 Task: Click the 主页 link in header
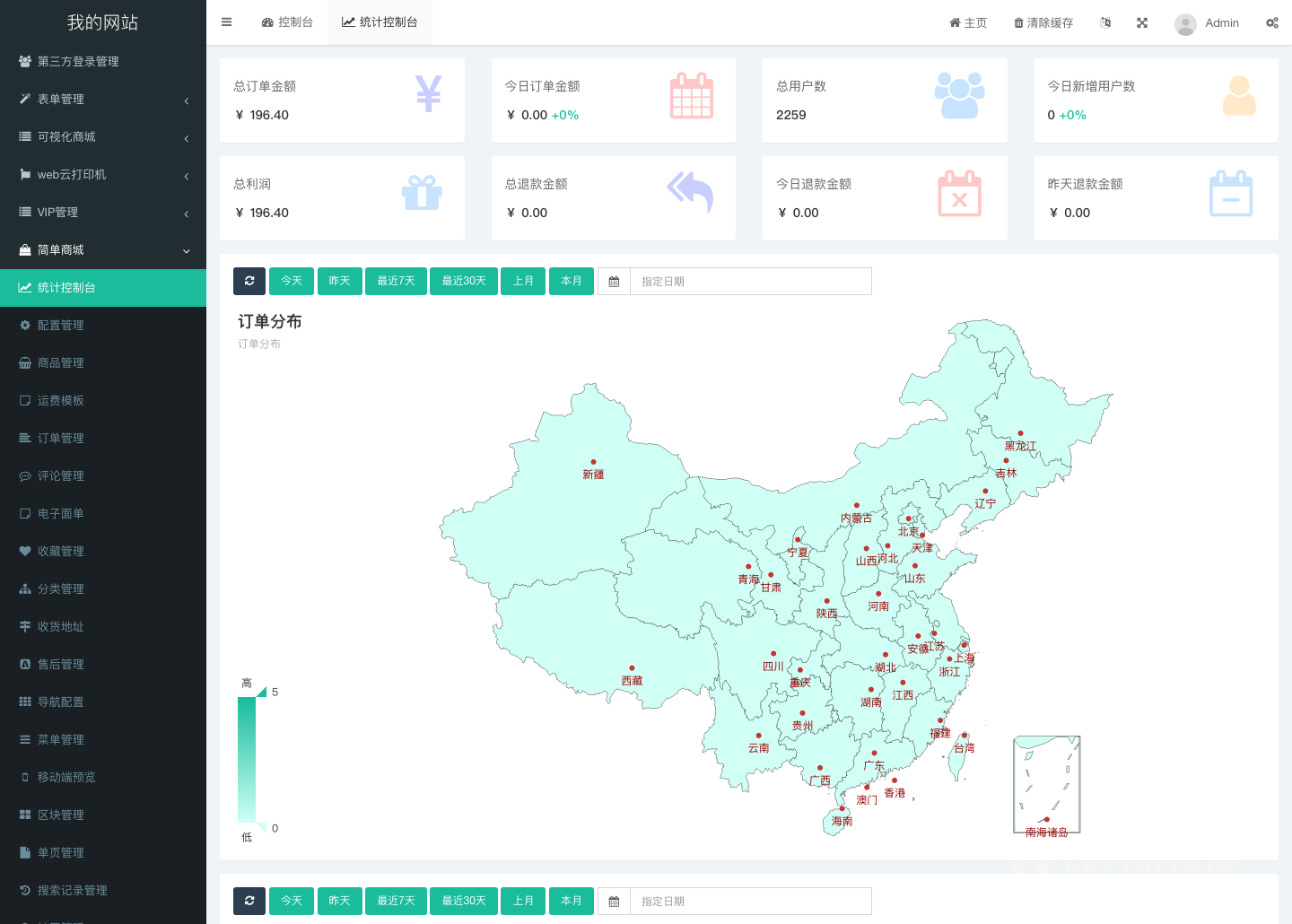click(968, 22)
